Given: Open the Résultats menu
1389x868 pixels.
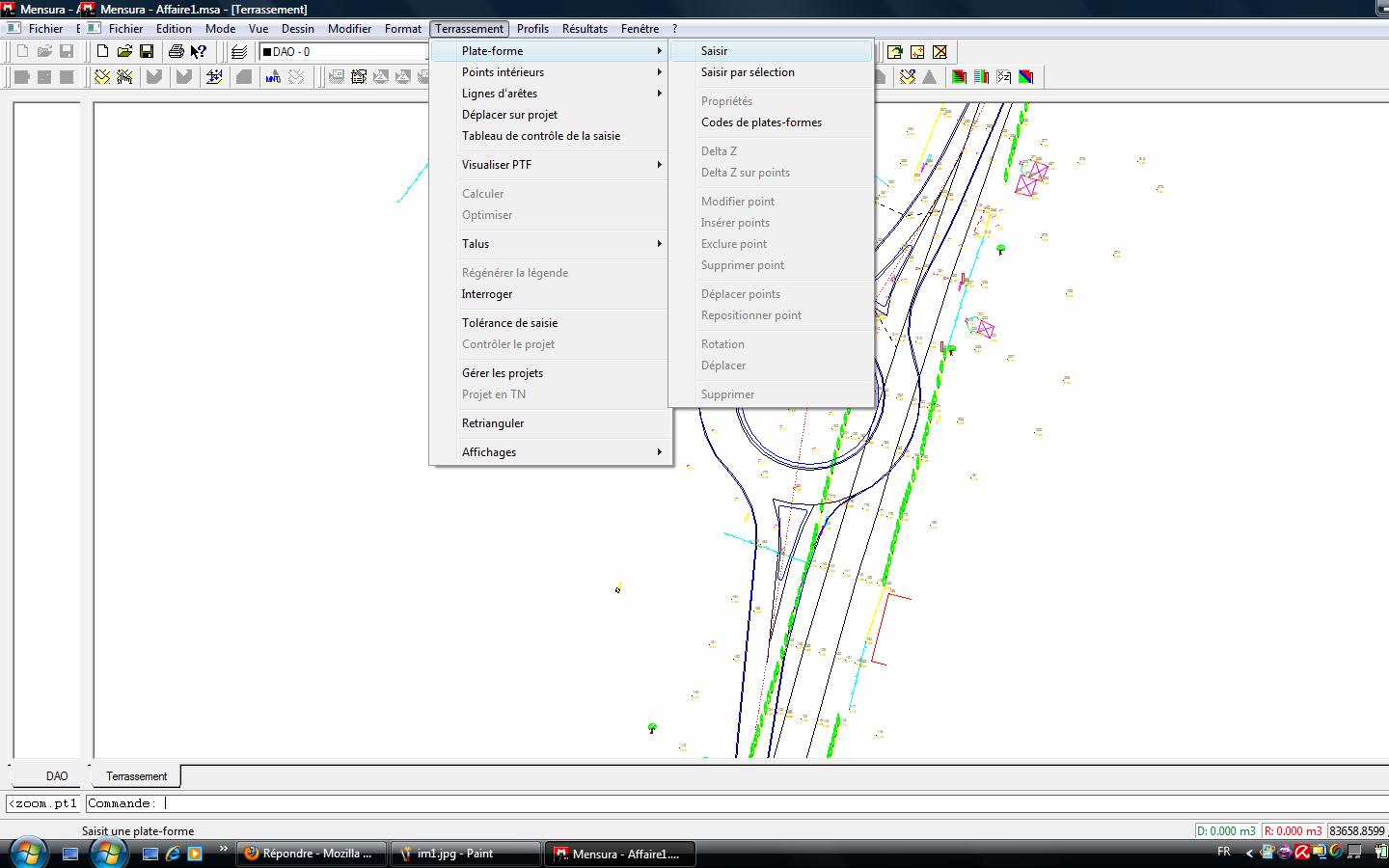Looking at the screenshot, I should (x=585, y=29).
